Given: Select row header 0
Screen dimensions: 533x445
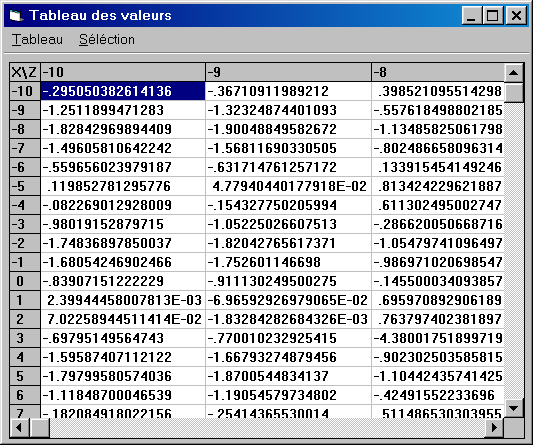Looking at the screenshot, I should [x=25, y=281].
